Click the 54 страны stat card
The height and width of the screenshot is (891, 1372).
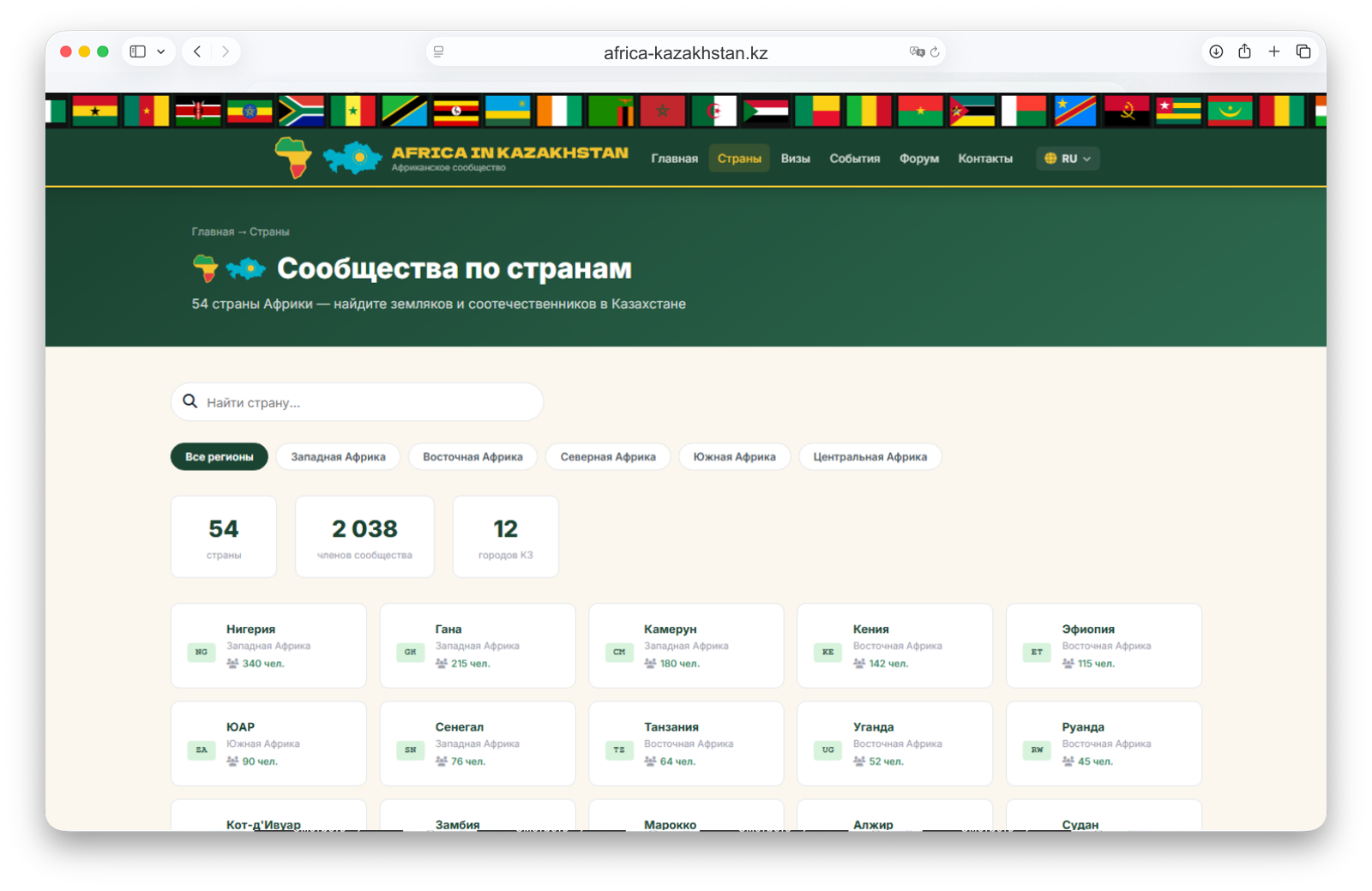(224, 537)
